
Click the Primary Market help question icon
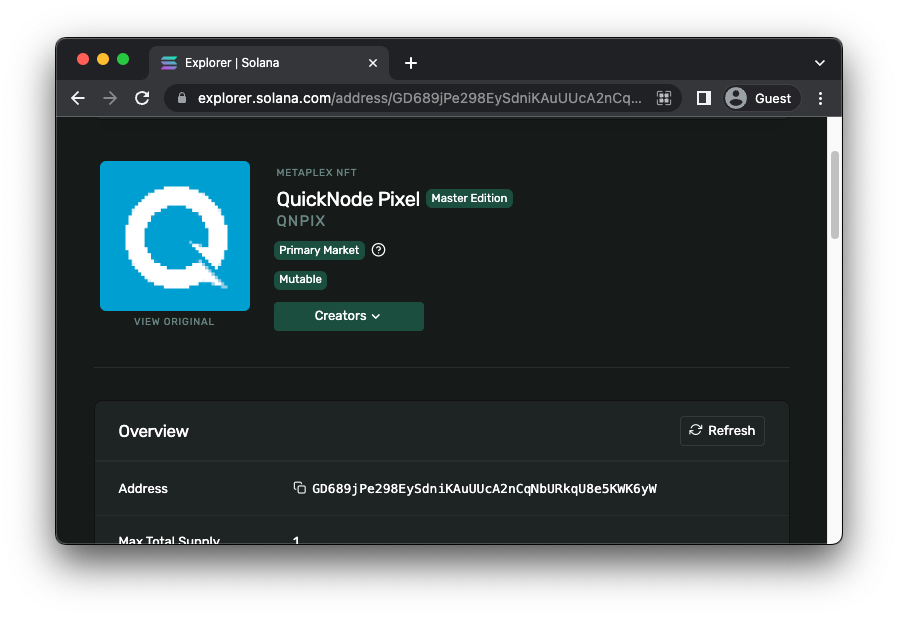pos(378,250)
